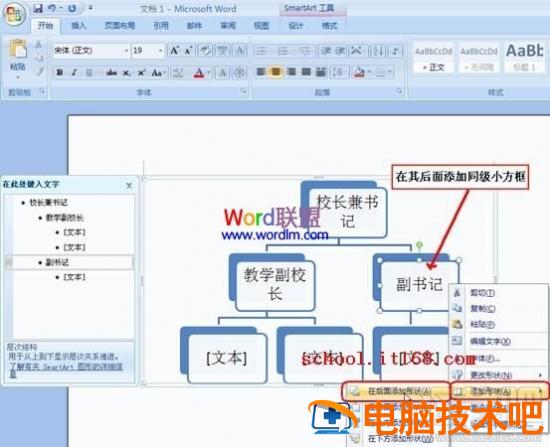Toggle Strikethrough formatting
The image size is (550, 447).
(x=112, y=73)
